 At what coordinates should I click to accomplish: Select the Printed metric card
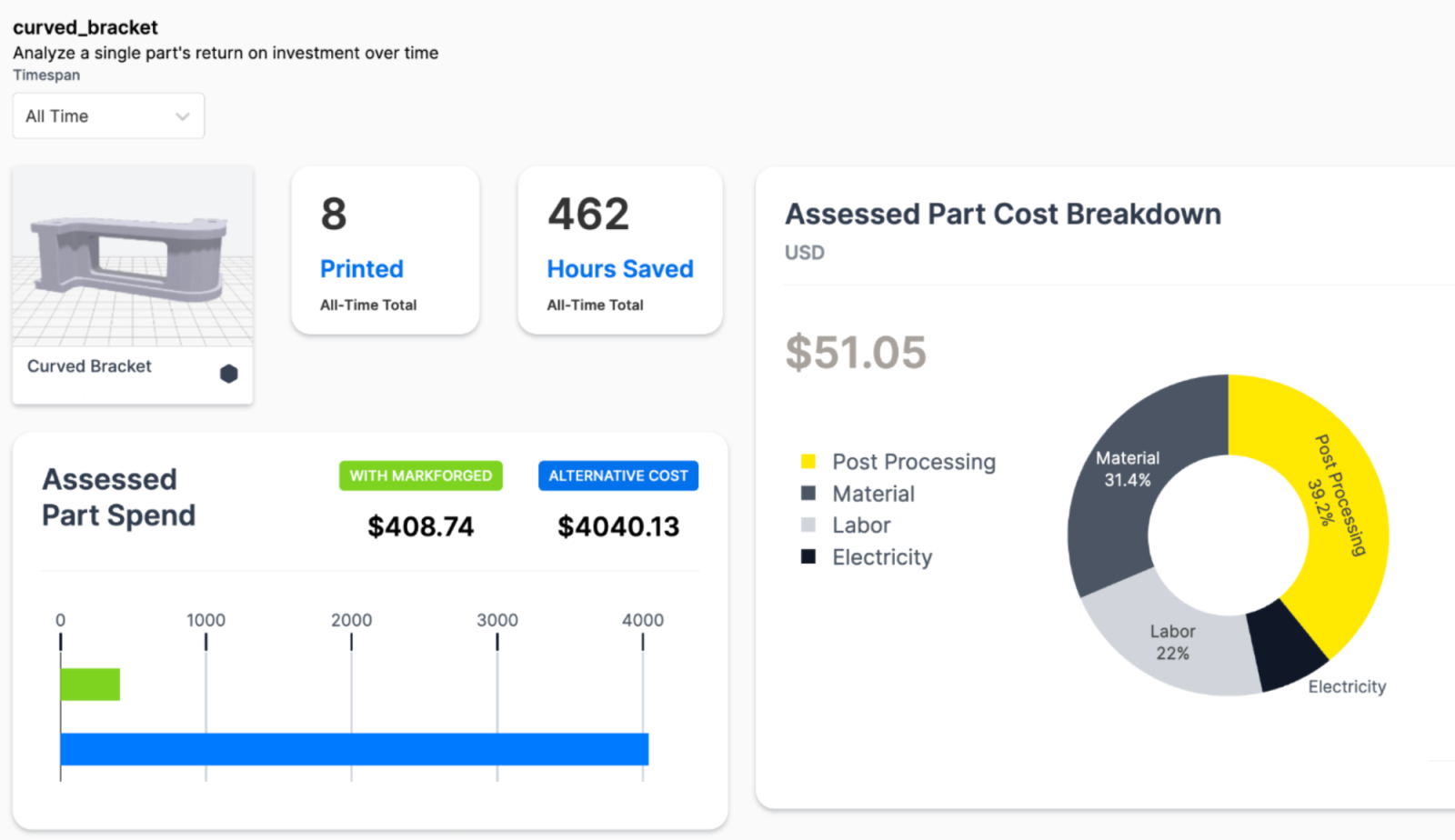pyautogui.click(x=385, y=250)
